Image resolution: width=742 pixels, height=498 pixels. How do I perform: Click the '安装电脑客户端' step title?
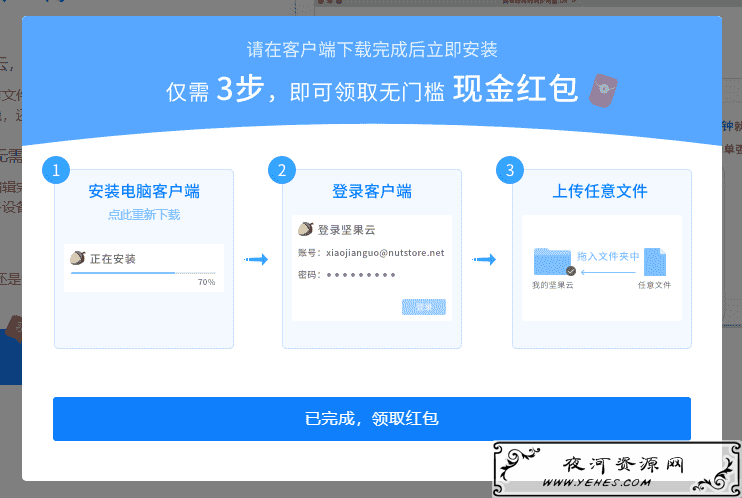tap(144, 191)
